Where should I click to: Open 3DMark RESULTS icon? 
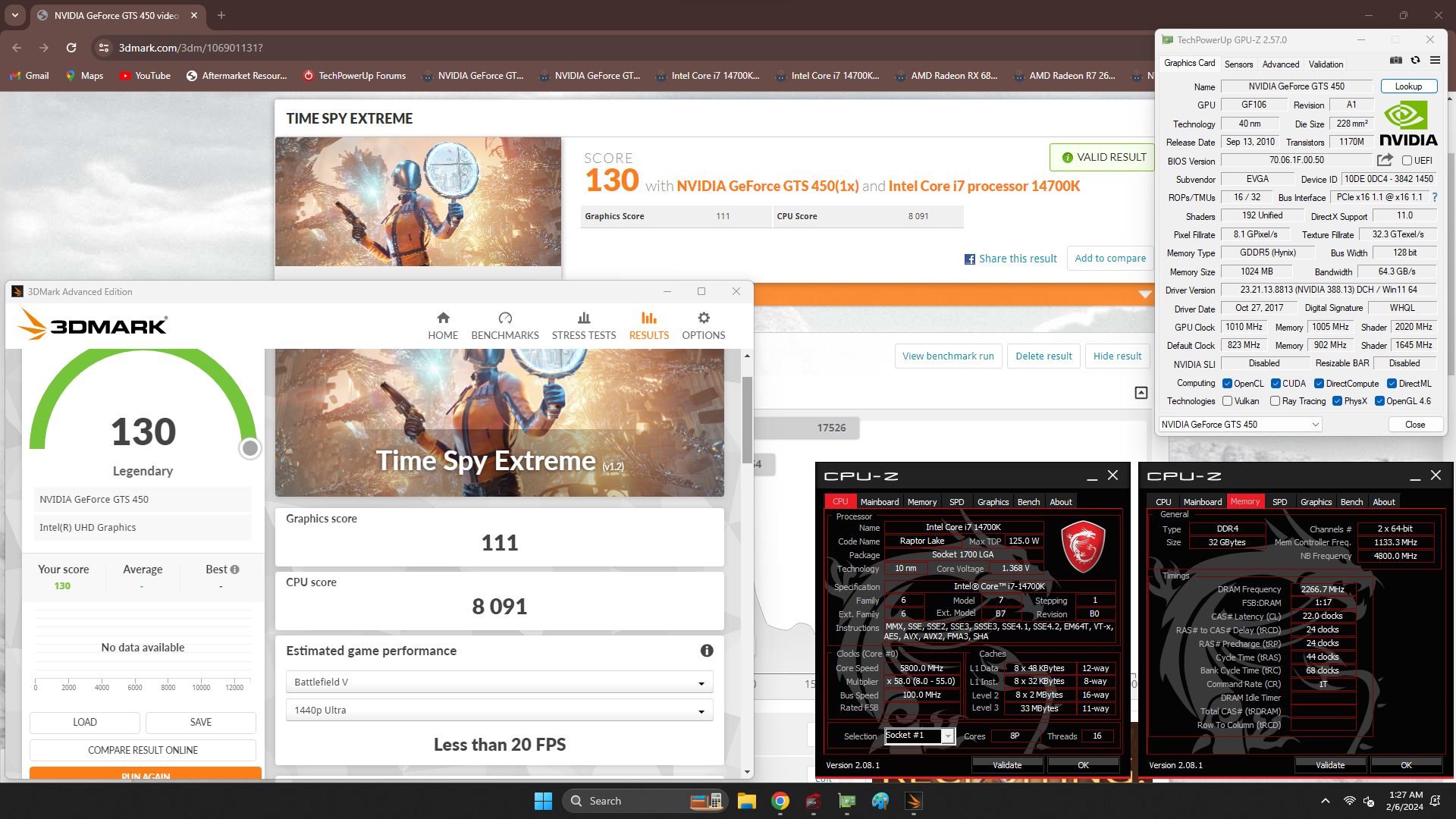tap(649, 318)
